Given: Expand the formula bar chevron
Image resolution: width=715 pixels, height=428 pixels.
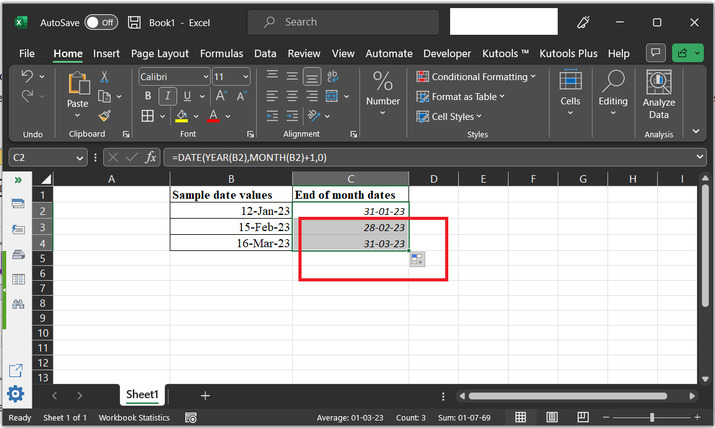Looking at the screenshot, I should coord(699,157).
